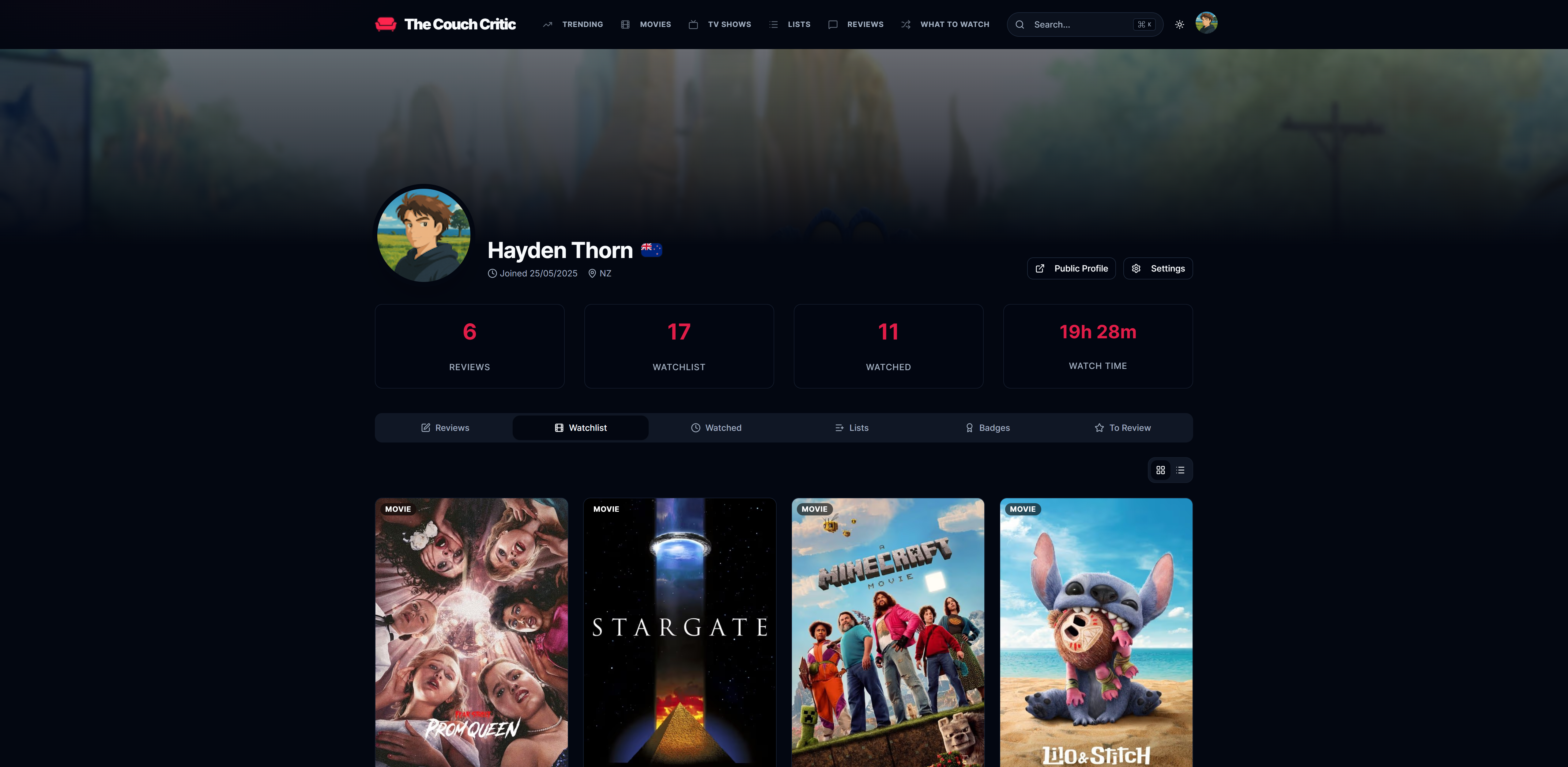The image size is (1568, 767).
Task: Click The Couch Critic sofa logo
Action: [x=385, y=25]
